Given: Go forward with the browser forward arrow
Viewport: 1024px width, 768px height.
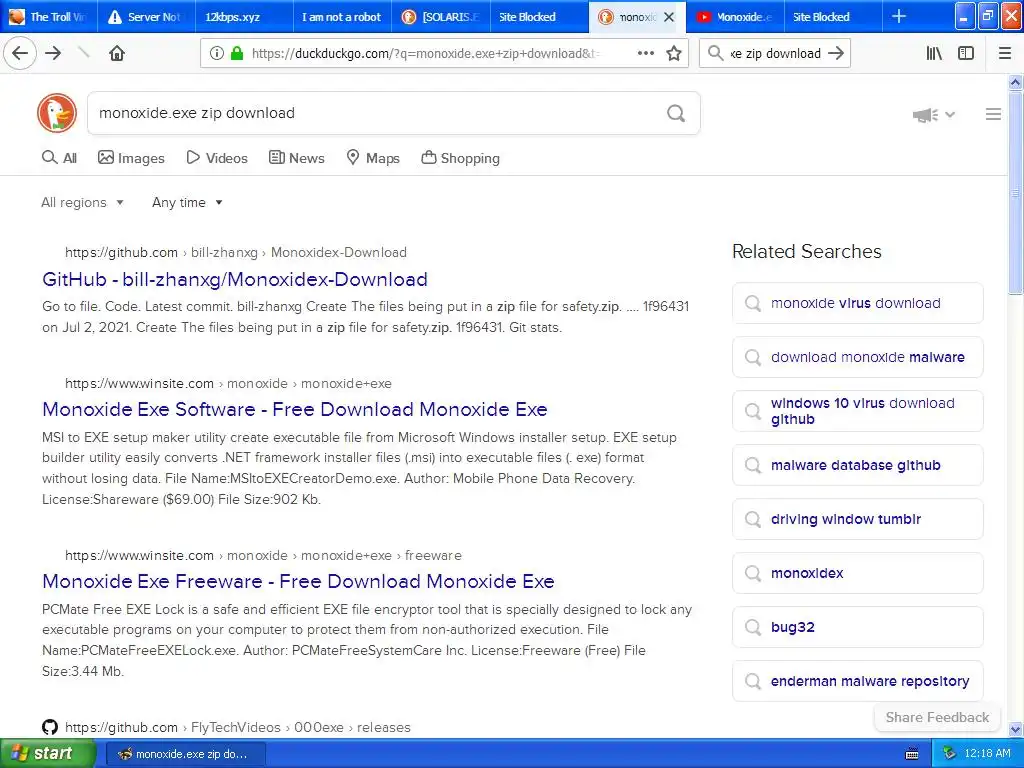Looking at the screenshot, I should [53, 54].
